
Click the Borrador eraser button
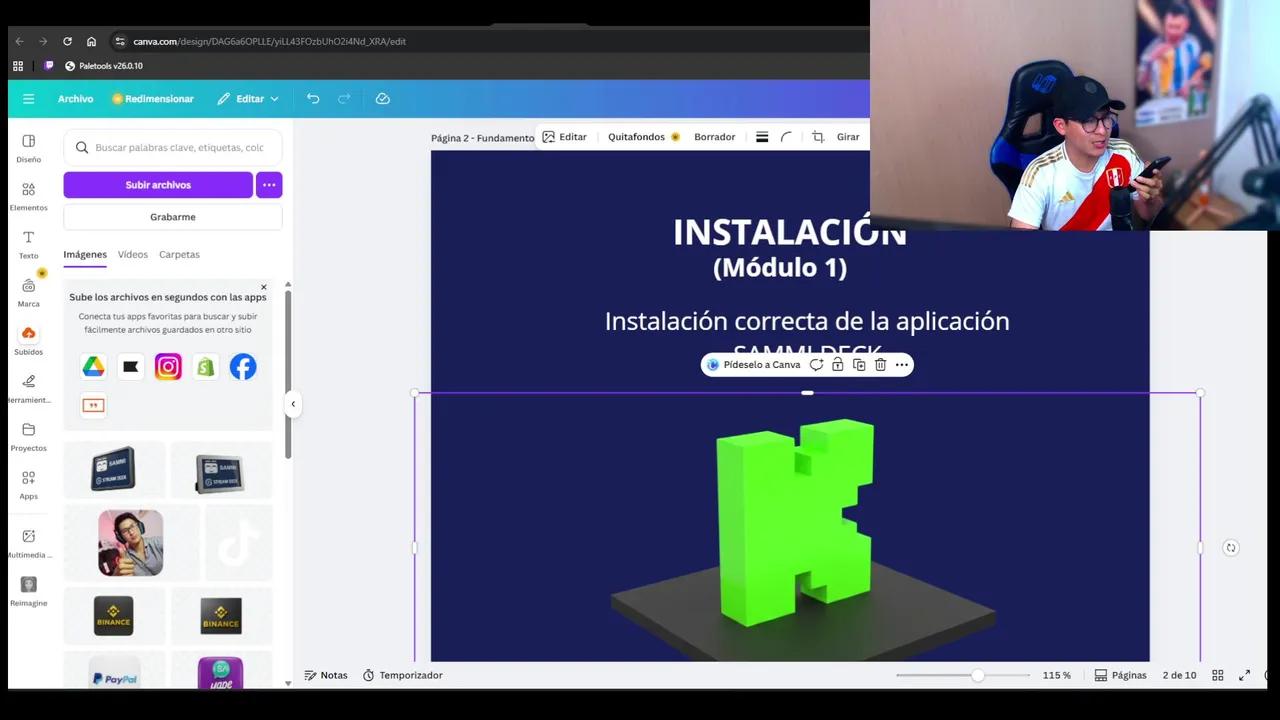pyautogui.click(x=715, y=137)
